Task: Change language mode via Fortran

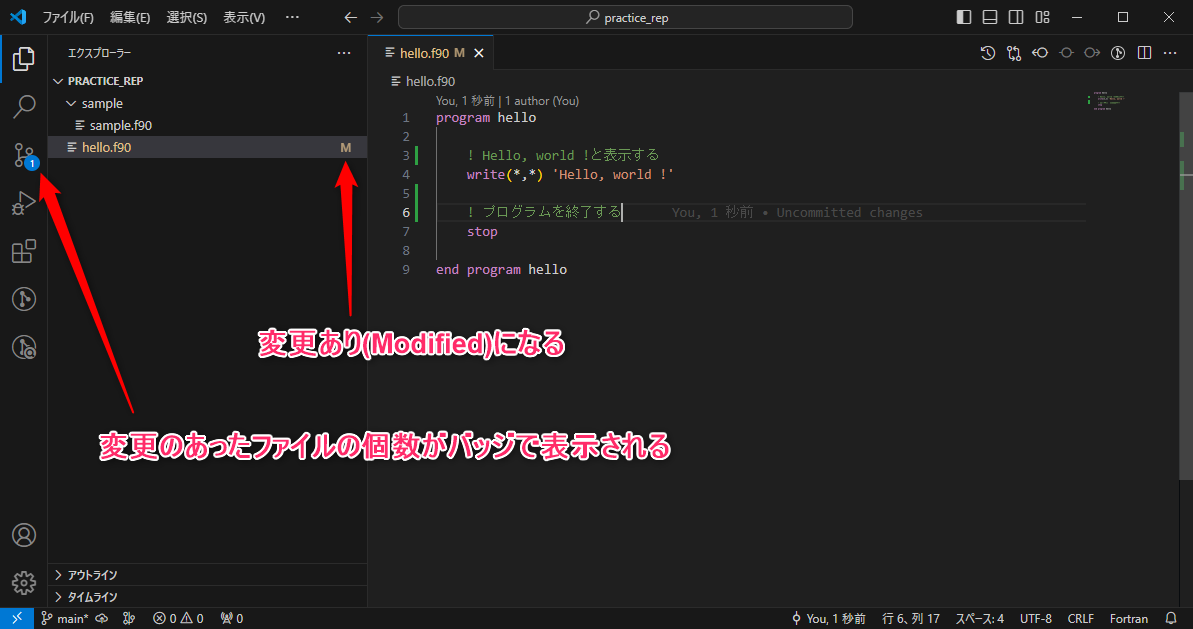Action: coord(1128,618)
